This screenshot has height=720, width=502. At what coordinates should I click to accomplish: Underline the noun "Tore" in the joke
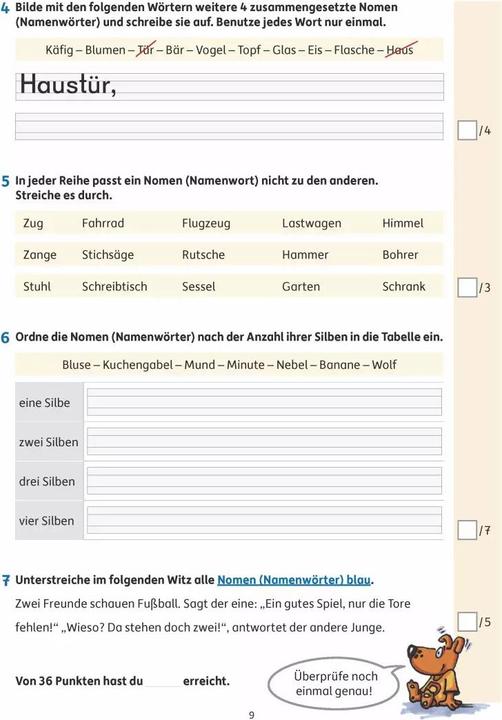398,603
